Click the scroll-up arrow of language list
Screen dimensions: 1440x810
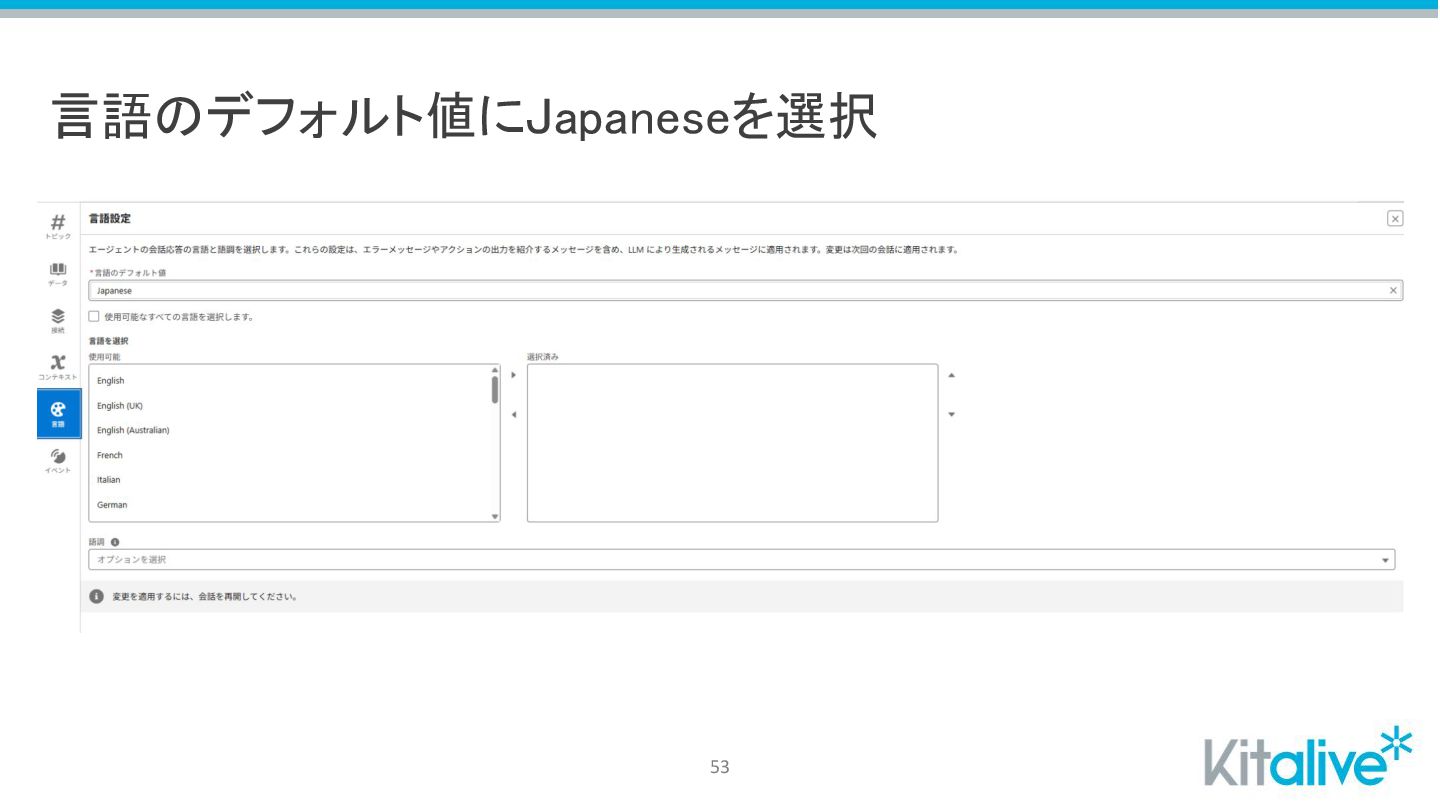(x=495, y=369)
